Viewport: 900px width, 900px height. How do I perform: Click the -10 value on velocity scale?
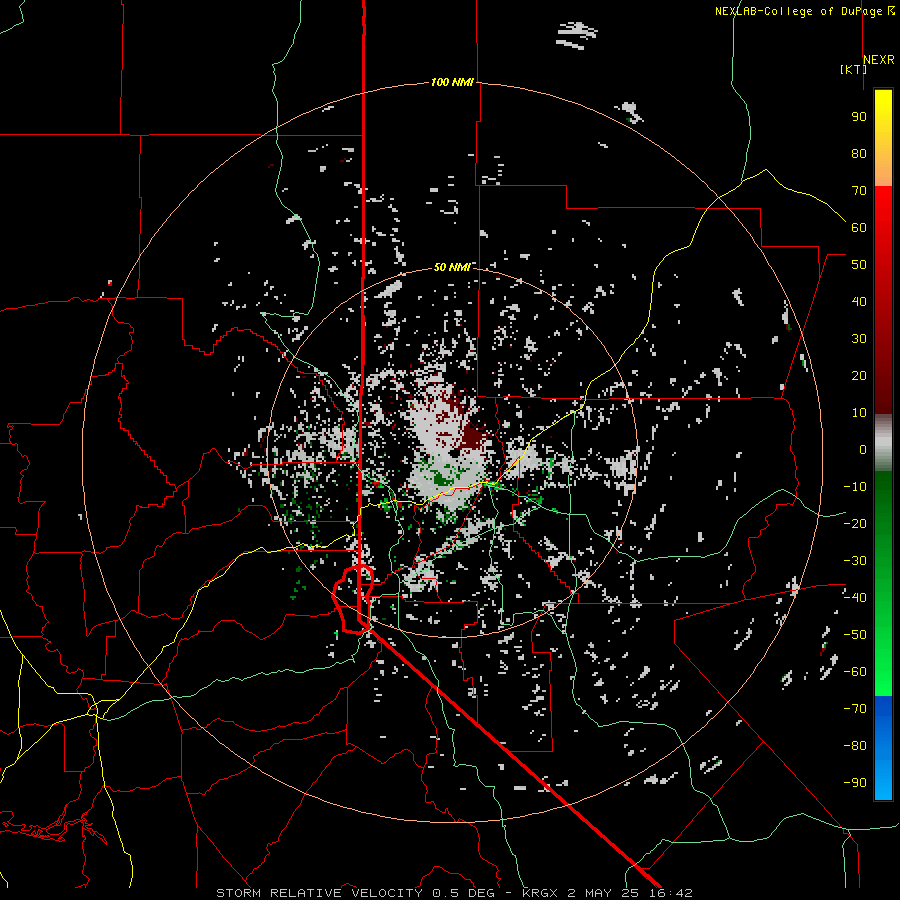855,487
